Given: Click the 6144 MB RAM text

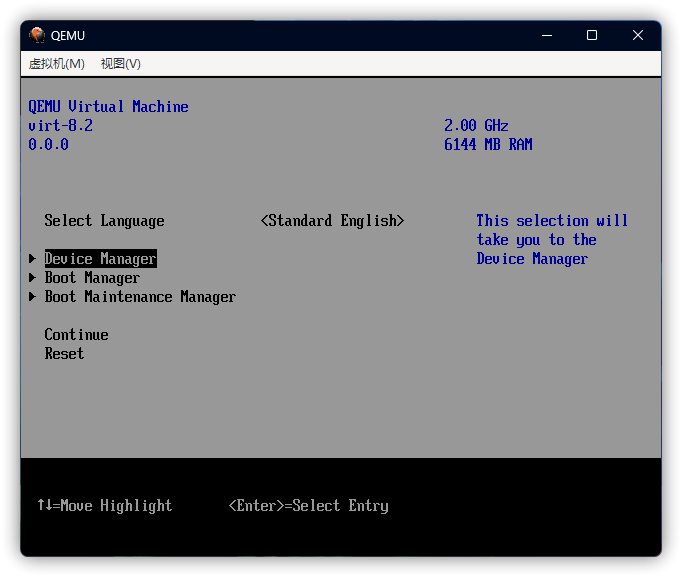Looking at the screenshot, I should (488, 145).
